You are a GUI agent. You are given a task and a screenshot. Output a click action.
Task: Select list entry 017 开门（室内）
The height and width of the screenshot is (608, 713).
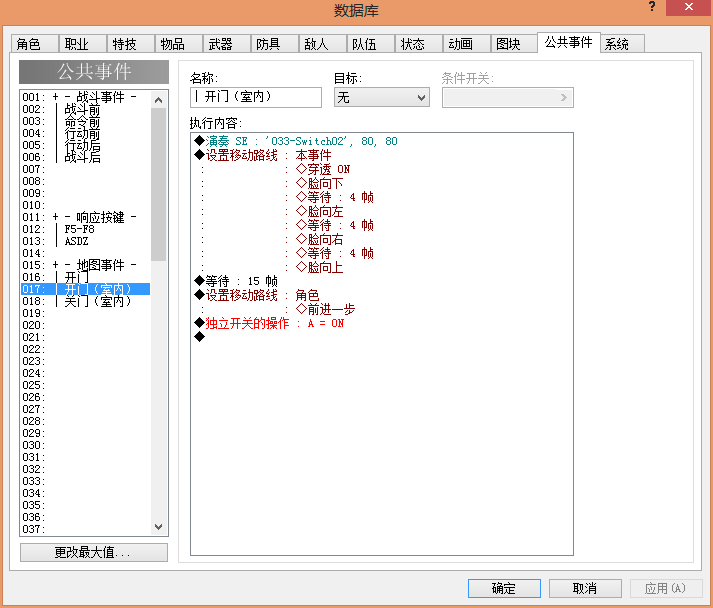(85, 289)
